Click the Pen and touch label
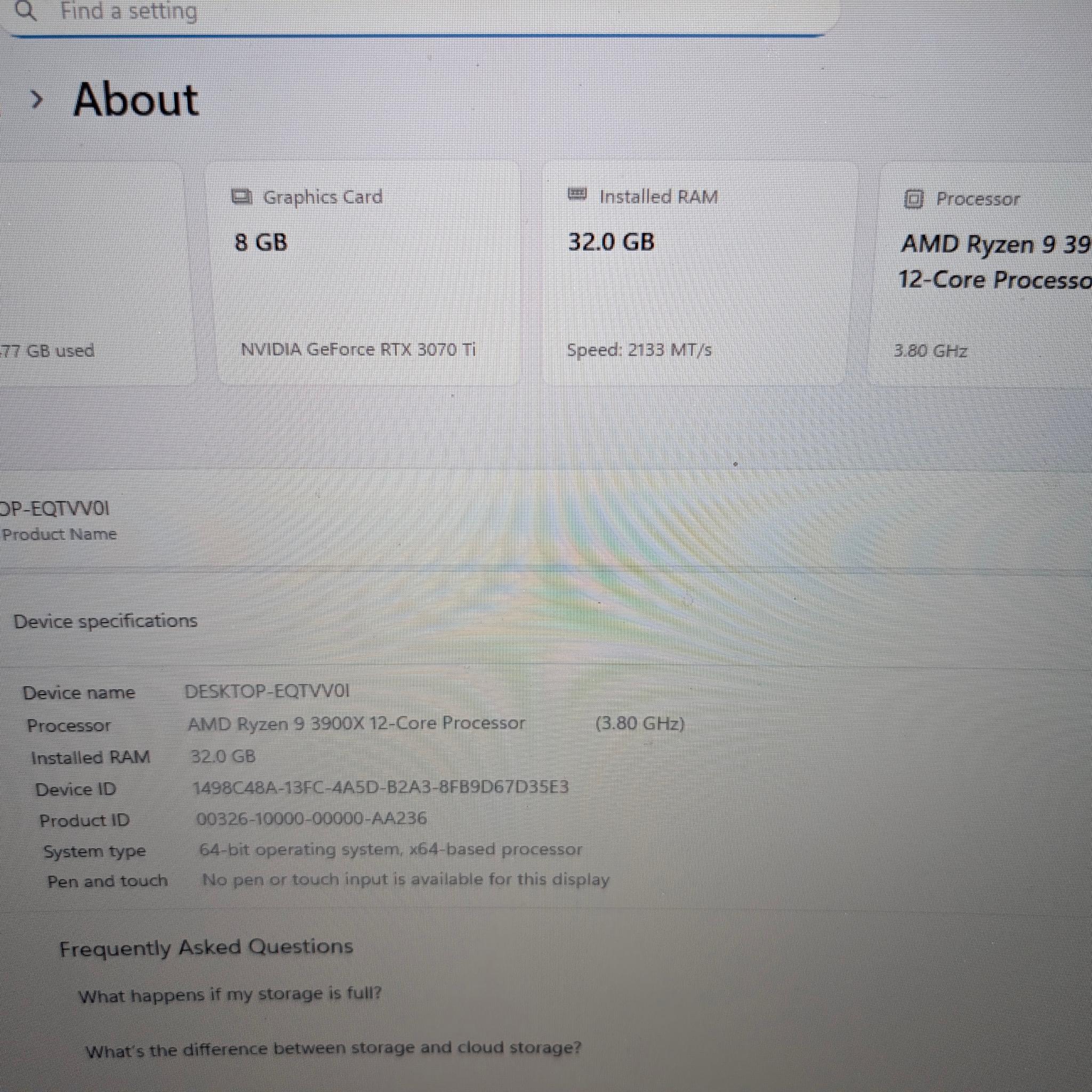 pyautogui.click(x=107, y=881)
